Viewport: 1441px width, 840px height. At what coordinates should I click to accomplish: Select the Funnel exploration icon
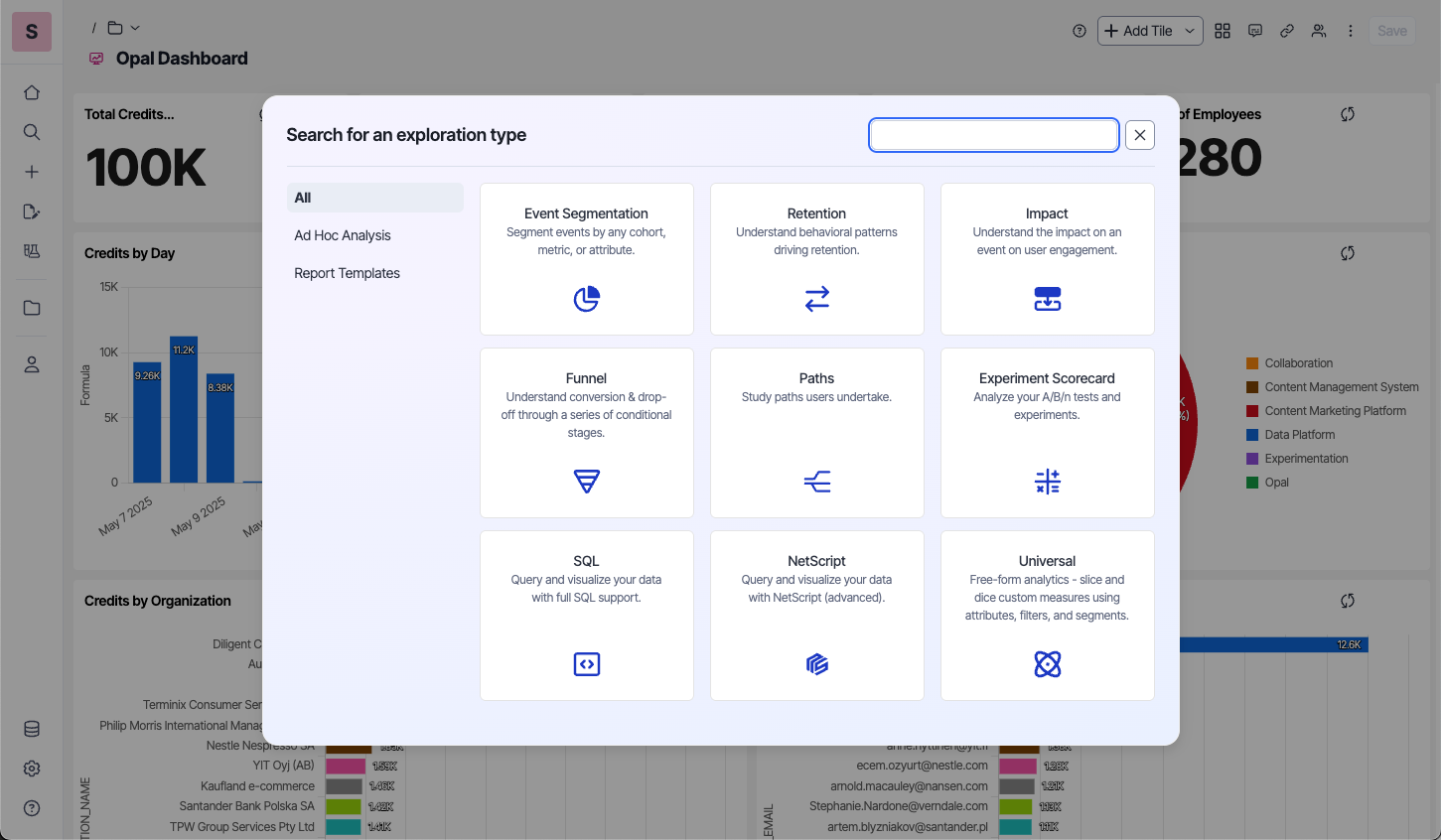point(586,482)
